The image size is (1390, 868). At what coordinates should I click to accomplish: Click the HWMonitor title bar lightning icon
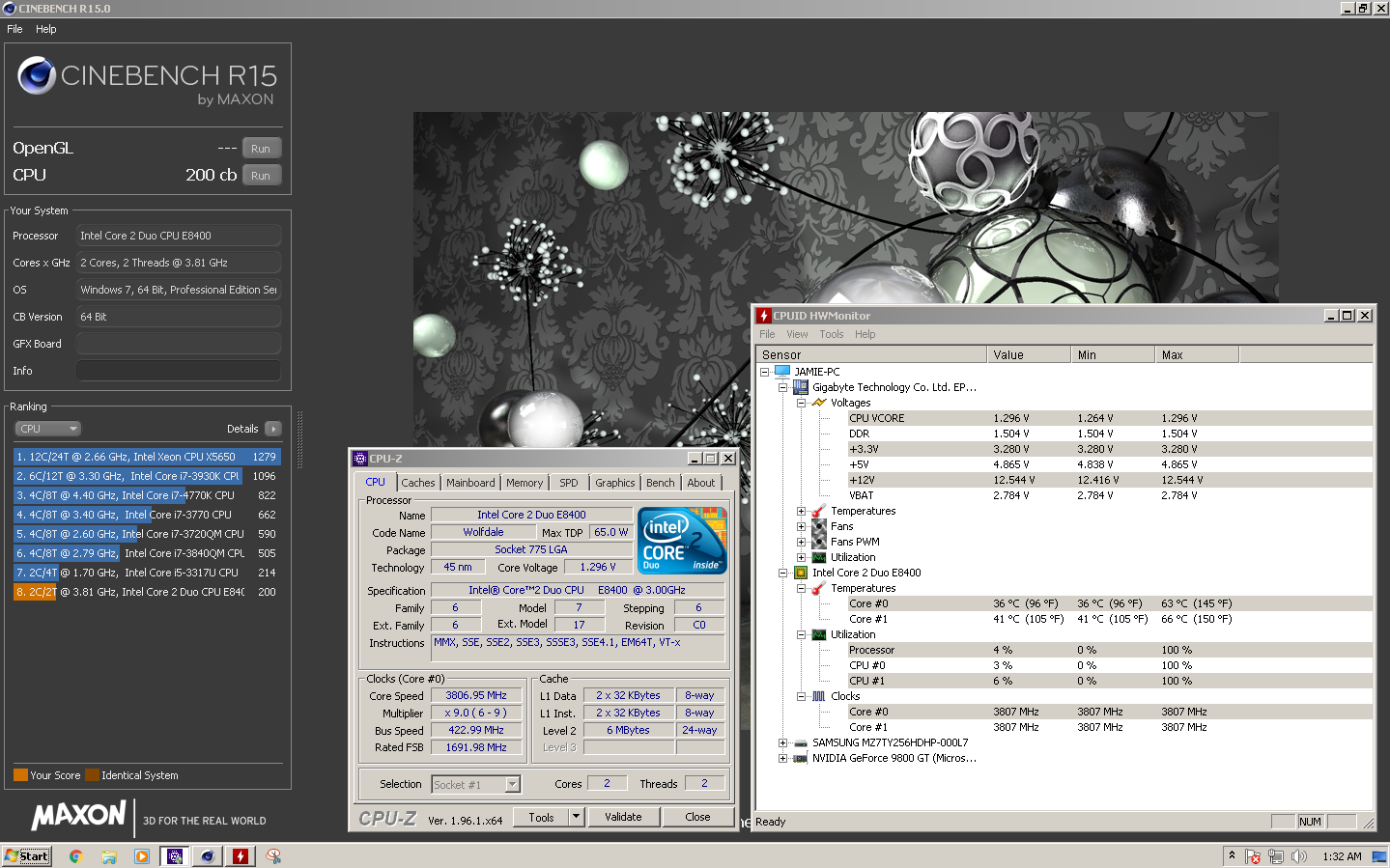tap(764, 316)
